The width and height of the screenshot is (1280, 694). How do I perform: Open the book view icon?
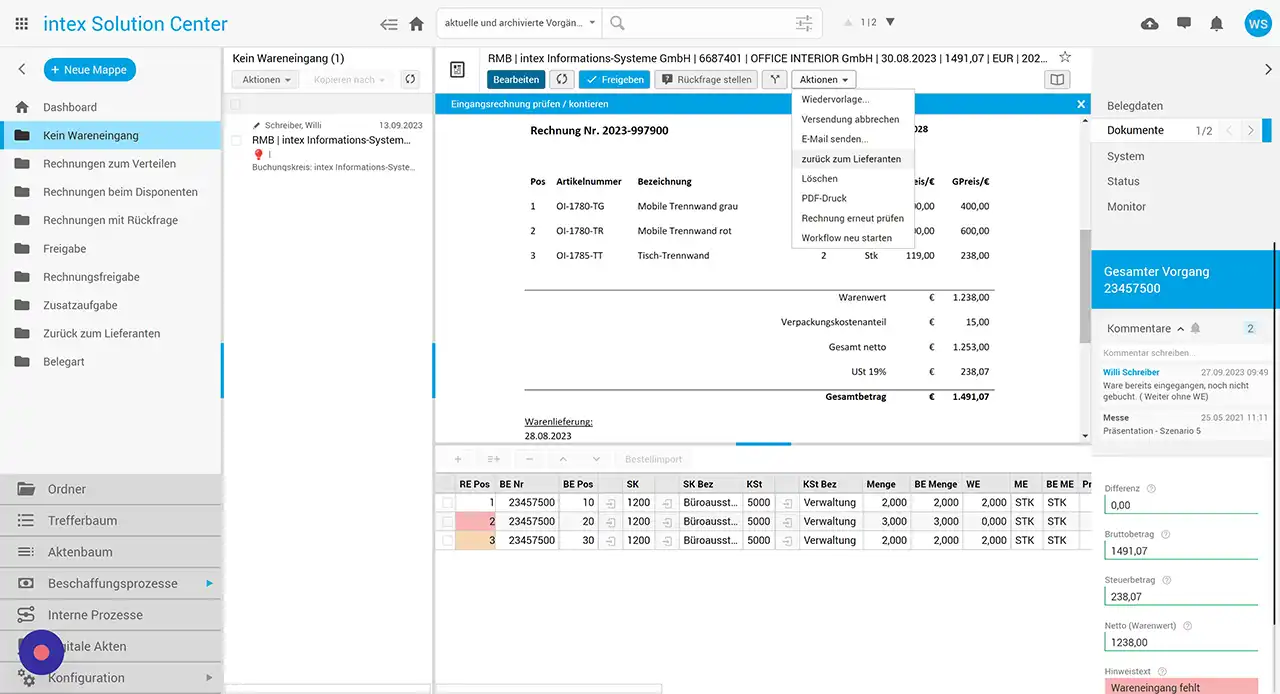point(1056,80)
